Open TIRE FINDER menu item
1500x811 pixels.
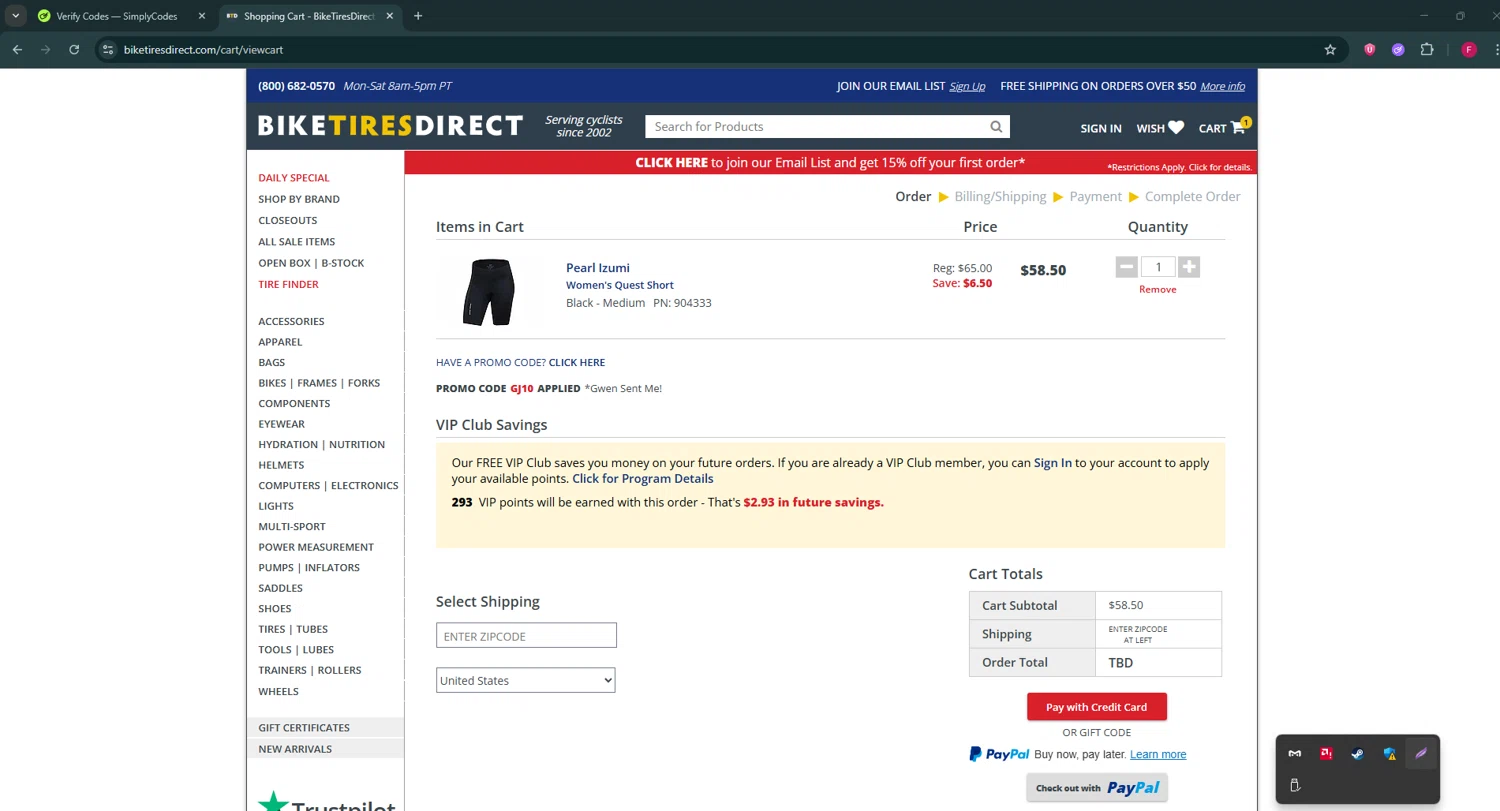(x=288, y=284)
